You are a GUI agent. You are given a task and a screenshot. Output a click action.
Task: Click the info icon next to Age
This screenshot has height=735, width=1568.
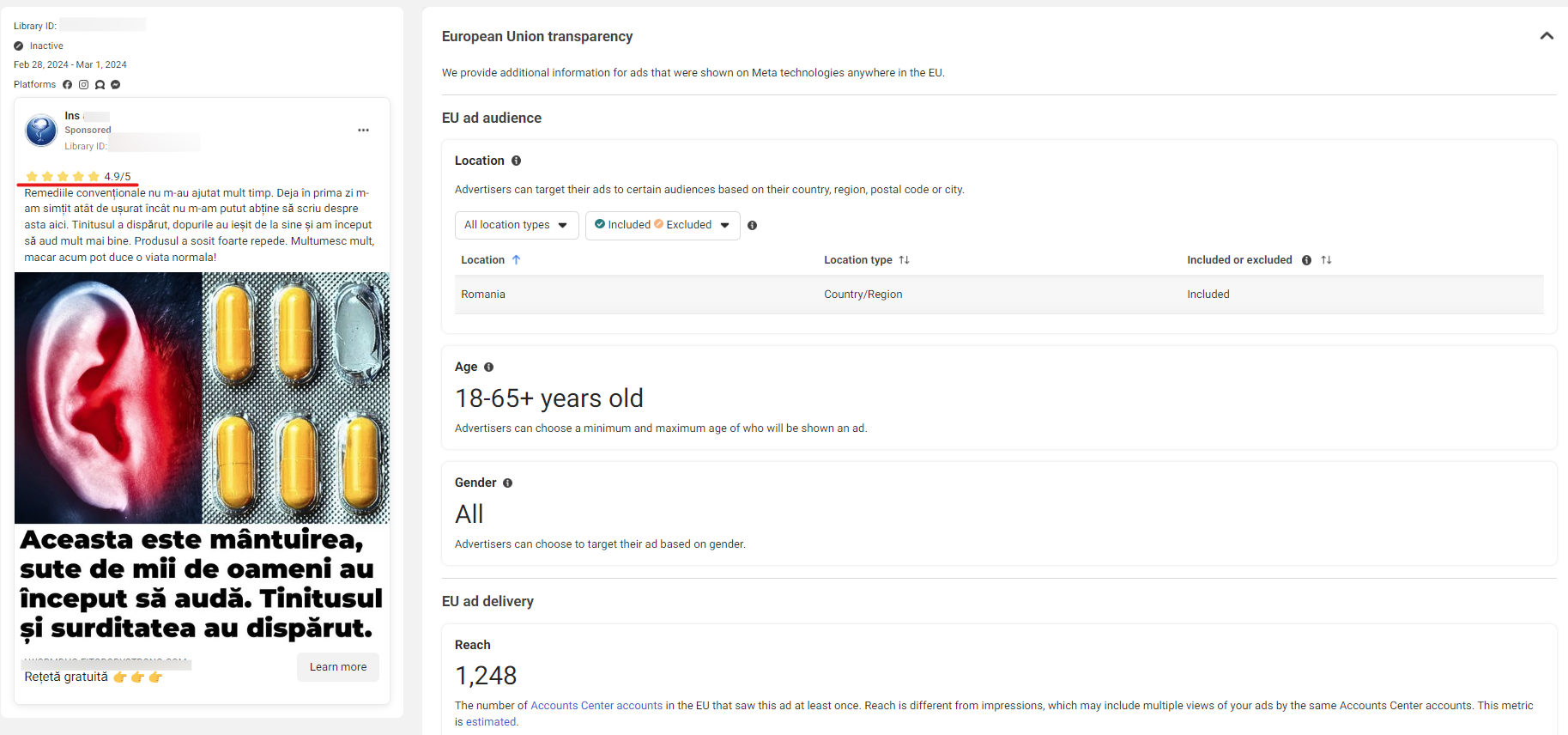(488, 367)
